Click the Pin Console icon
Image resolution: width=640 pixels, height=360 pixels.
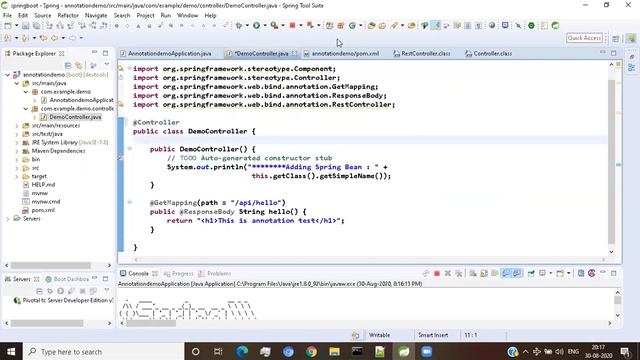coord(531,273)
